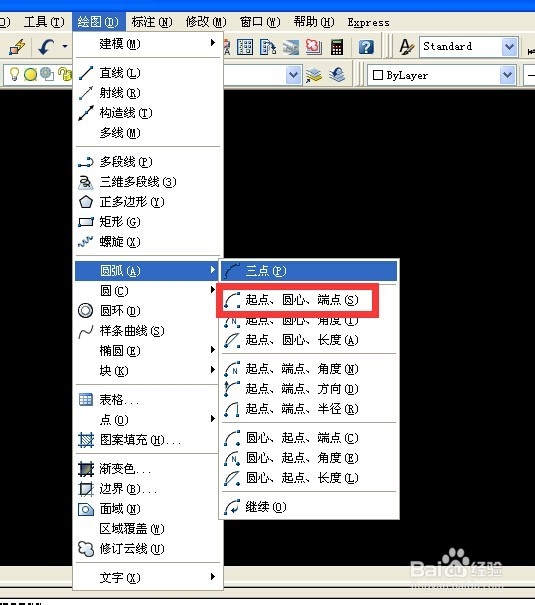Expand the 建模(M) modeling submenu
This screenshot has height=605, width=535.
tap(148, 44)
